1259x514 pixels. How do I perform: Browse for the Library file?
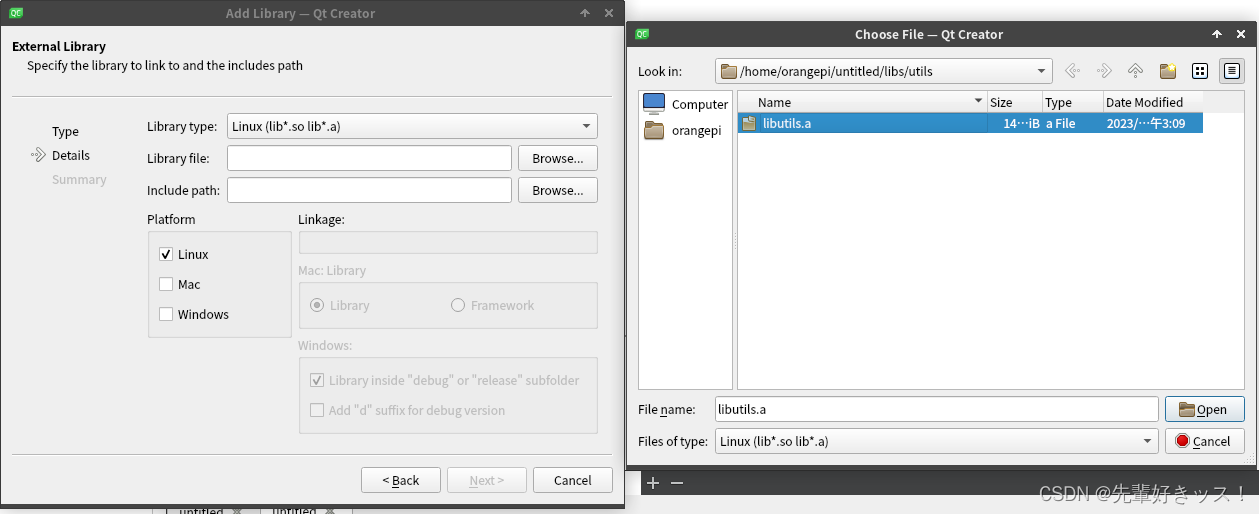[557, 158]
